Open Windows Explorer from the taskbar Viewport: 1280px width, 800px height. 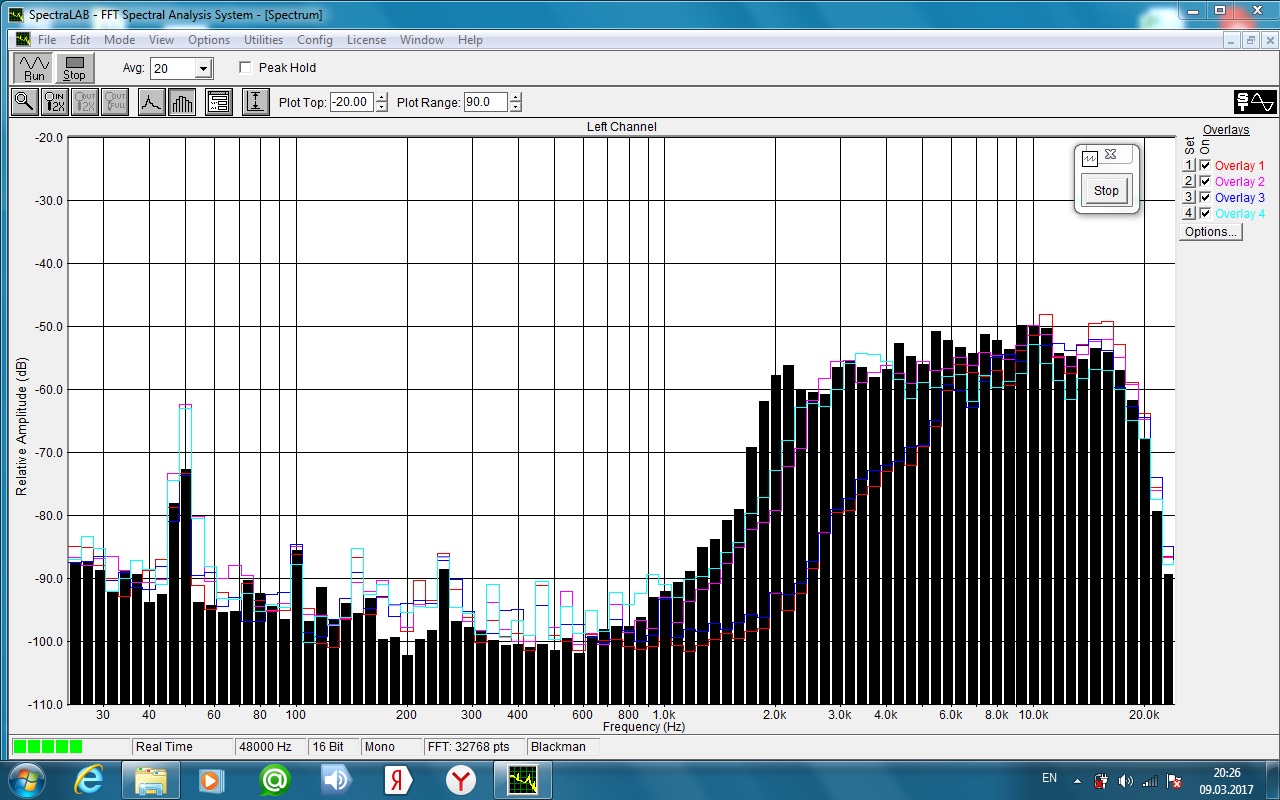150,779
